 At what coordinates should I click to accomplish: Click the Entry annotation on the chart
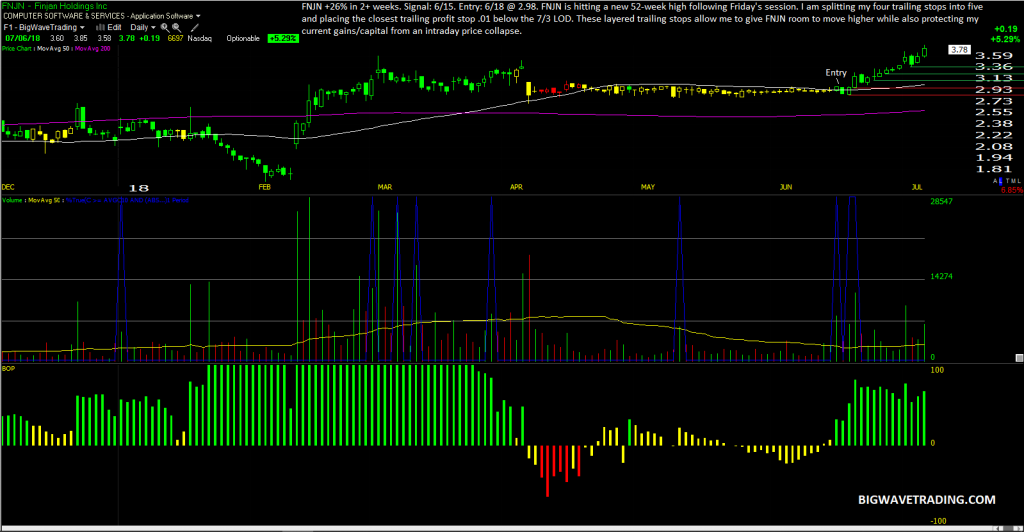click(836, 72)
